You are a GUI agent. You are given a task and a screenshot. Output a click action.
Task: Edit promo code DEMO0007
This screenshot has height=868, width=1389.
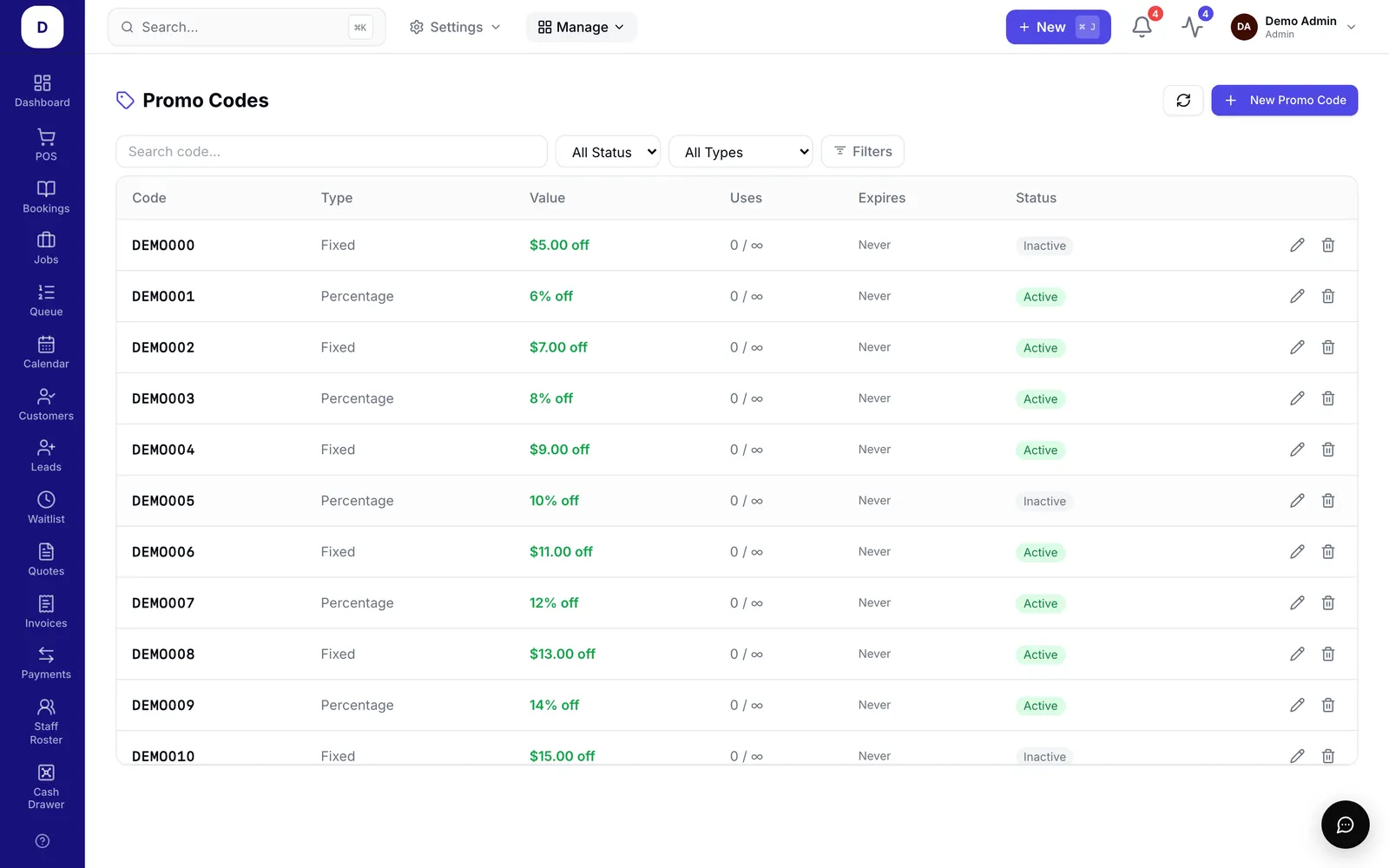(x=1297, y=603)
